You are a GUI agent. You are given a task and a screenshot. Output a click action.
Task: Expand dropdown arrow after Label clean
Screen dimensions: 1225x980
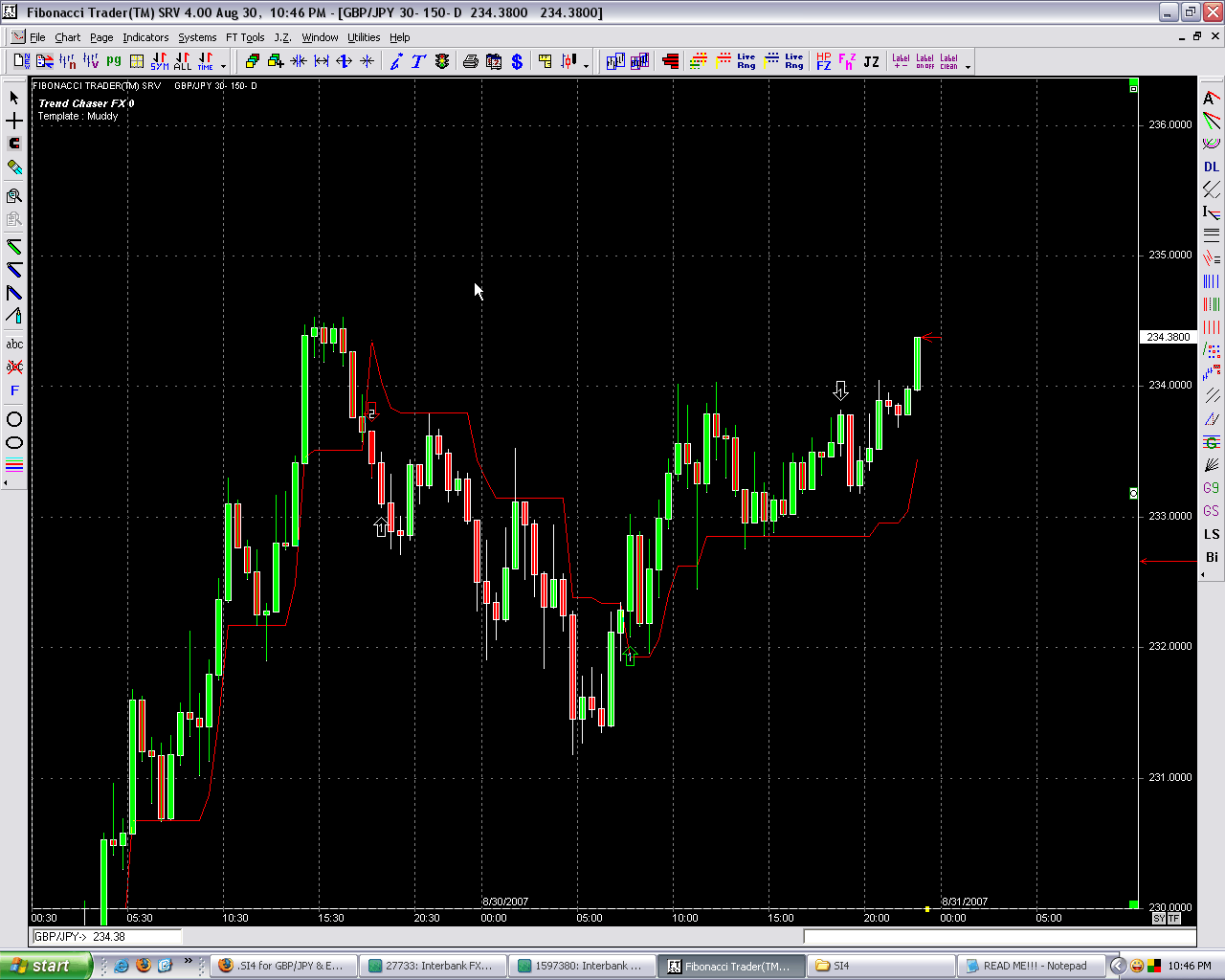point(968,66)
